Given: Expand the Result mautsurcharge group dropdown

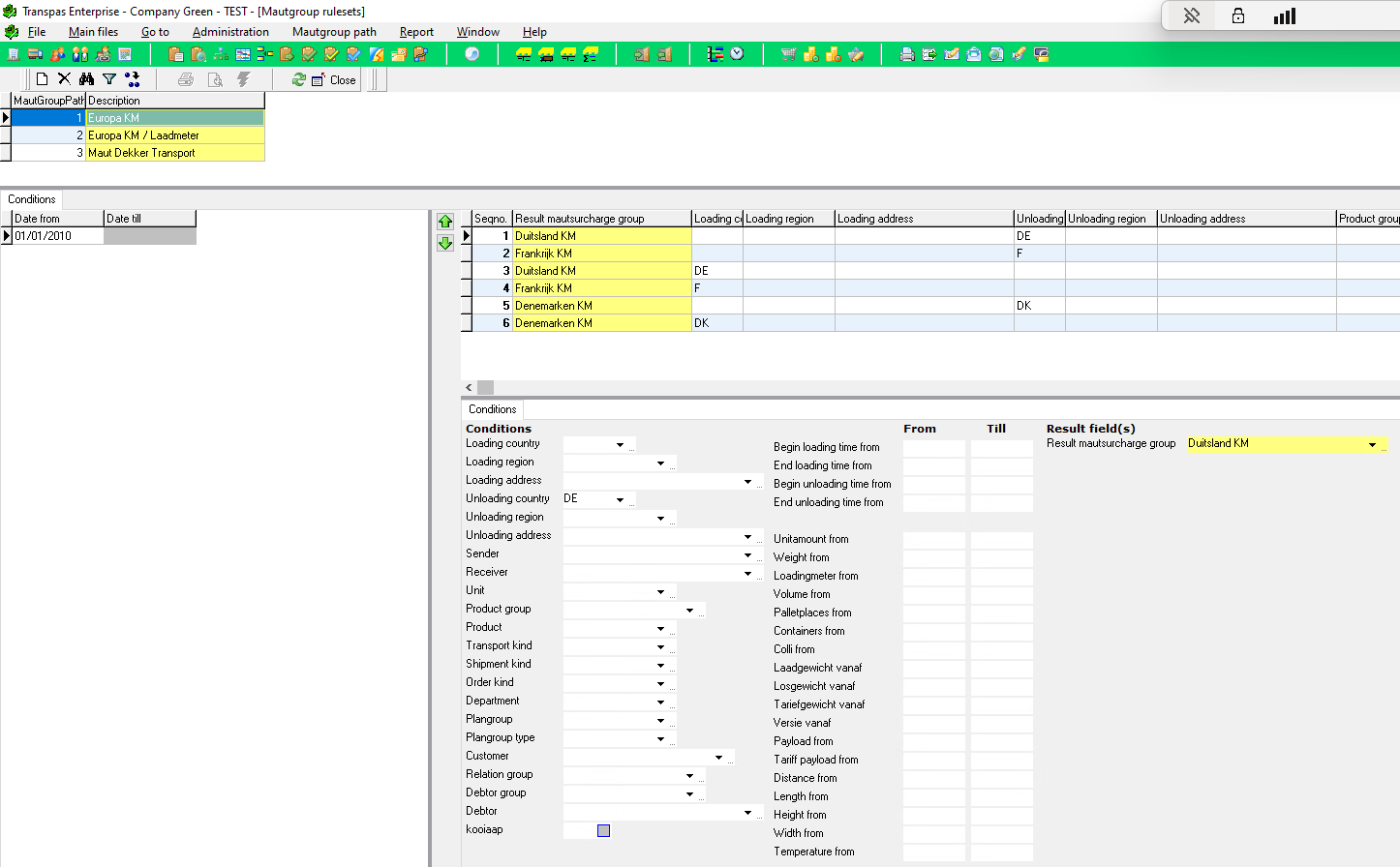Looking at the screenshot, I should [1372, 445].
